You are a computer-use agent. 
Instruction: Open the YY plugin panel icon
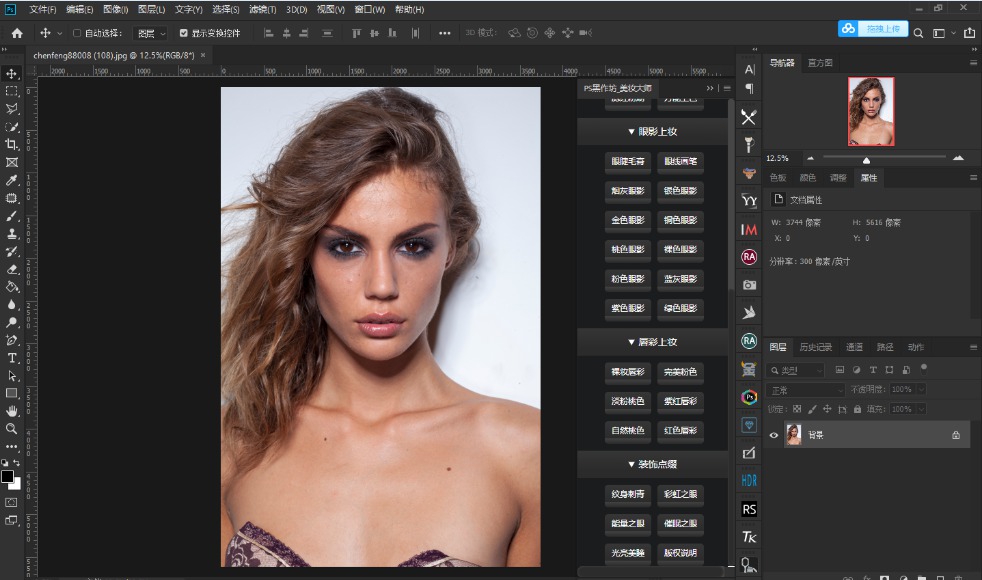pos(749,200)
